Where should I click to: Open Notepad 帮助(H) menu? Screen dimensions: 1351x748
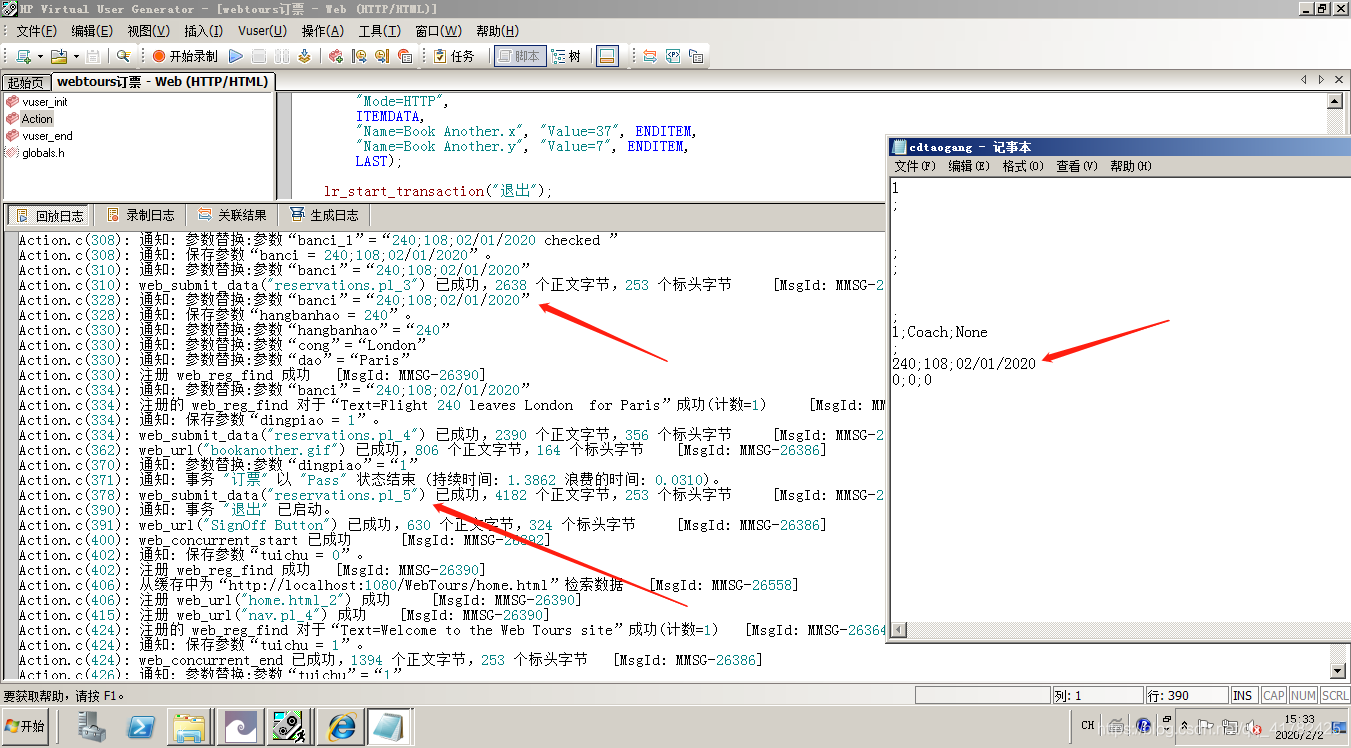point(1131,166)
